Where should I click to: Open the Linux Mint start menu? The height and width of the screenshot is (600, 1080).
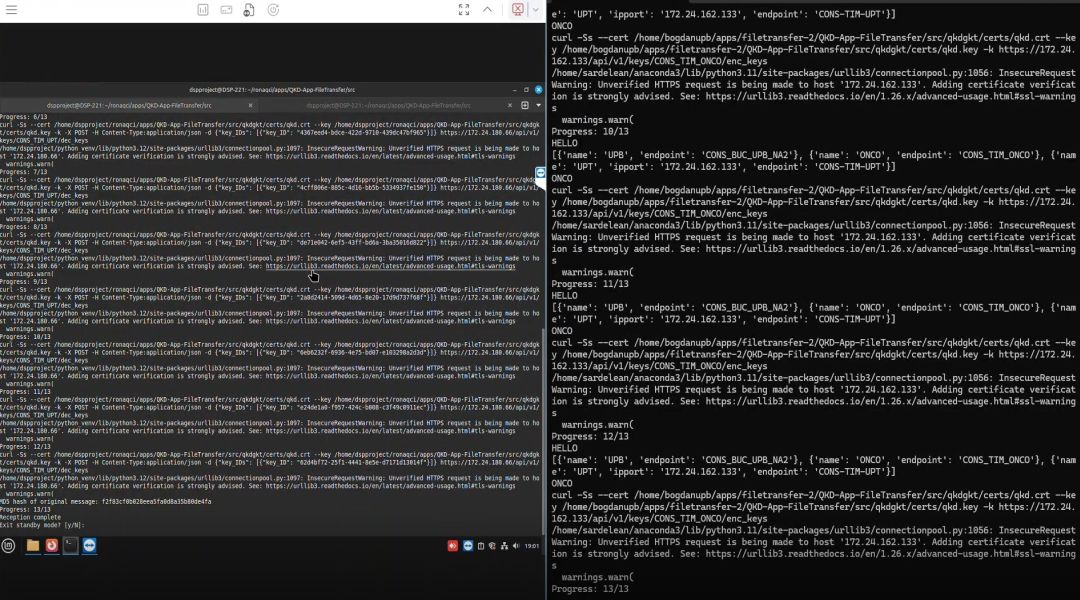tap(9, 545)
